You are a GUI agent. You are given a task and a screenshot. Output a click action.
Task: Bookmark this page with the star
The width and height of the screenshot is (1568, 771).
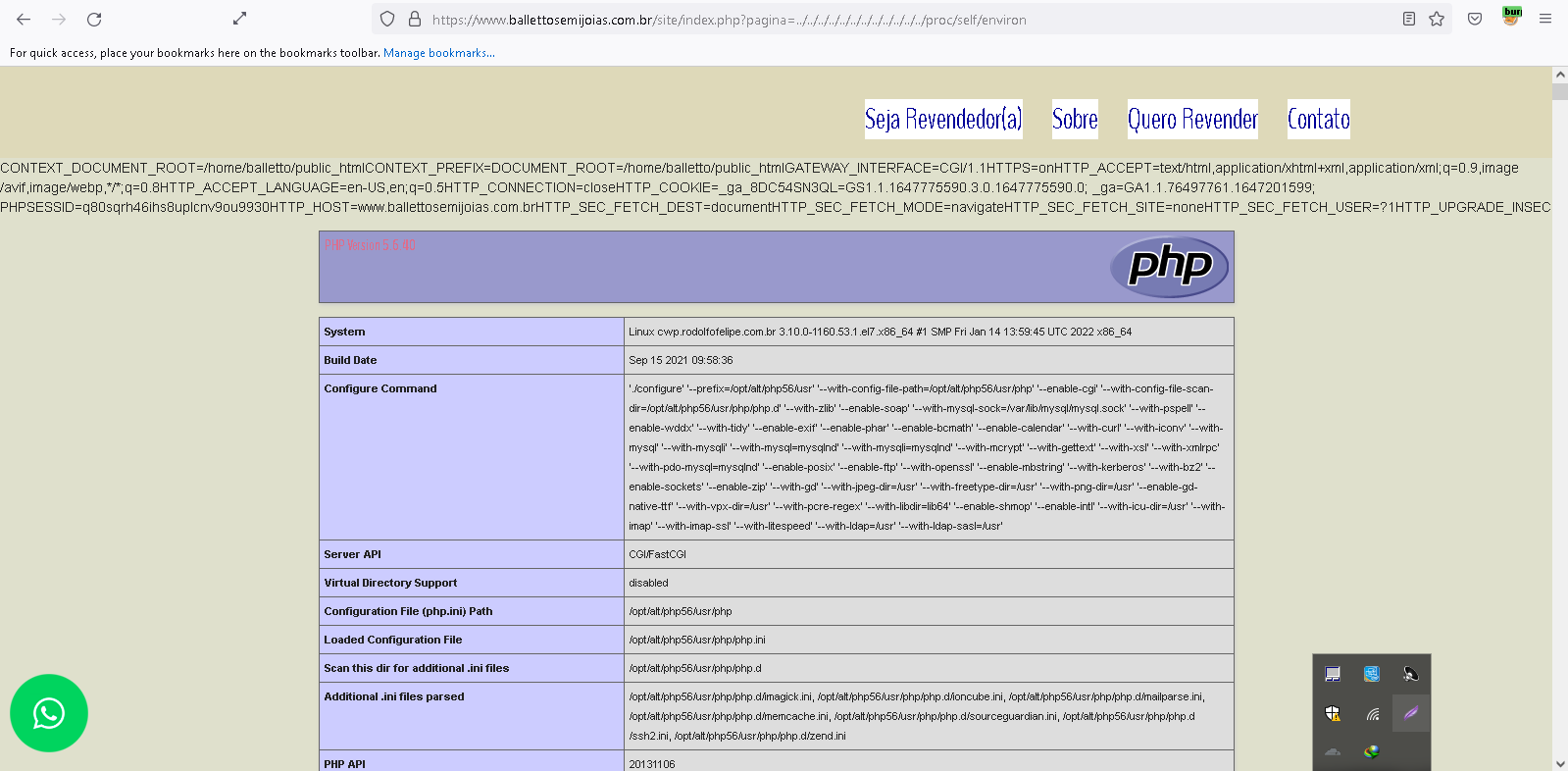[1437, 19]
